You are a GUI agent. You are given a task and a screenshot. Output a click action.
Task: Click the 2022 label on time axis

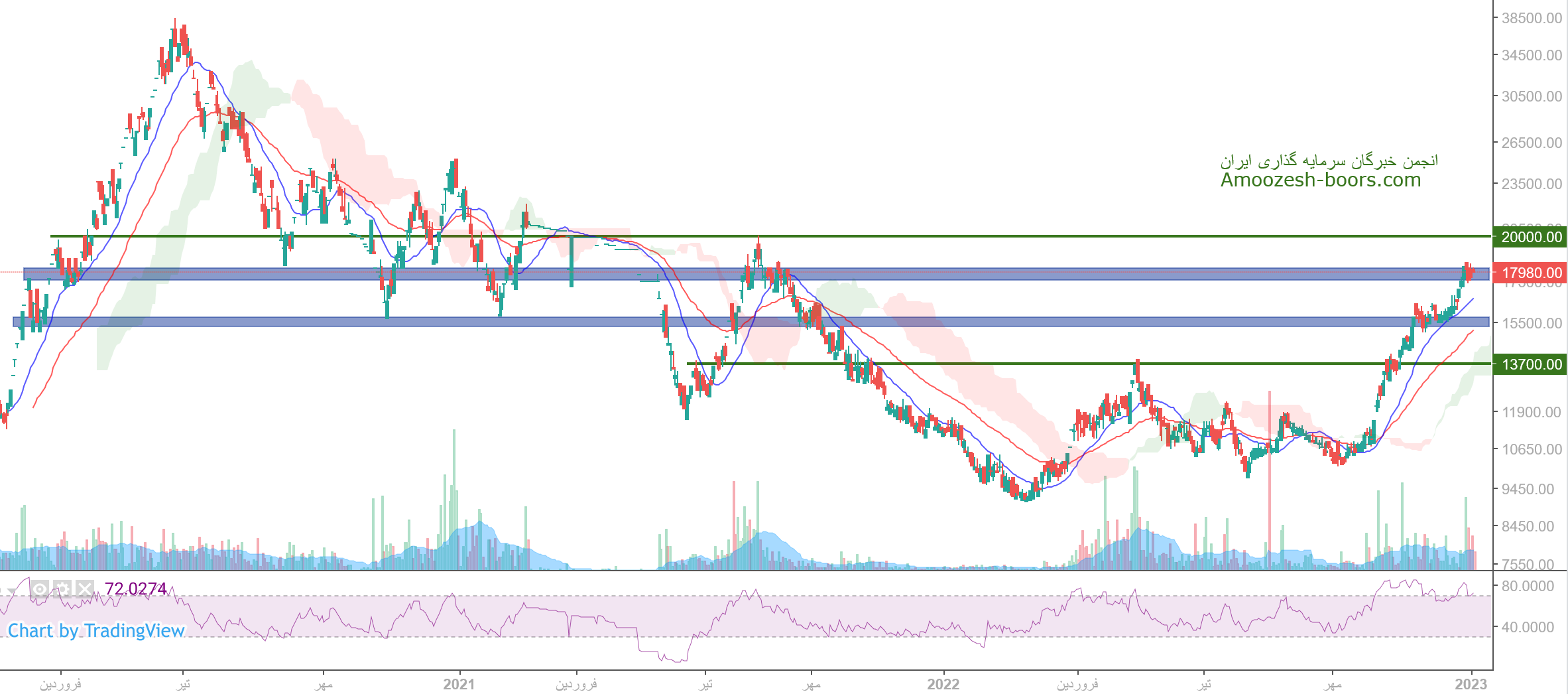click(x=943, y=684)
